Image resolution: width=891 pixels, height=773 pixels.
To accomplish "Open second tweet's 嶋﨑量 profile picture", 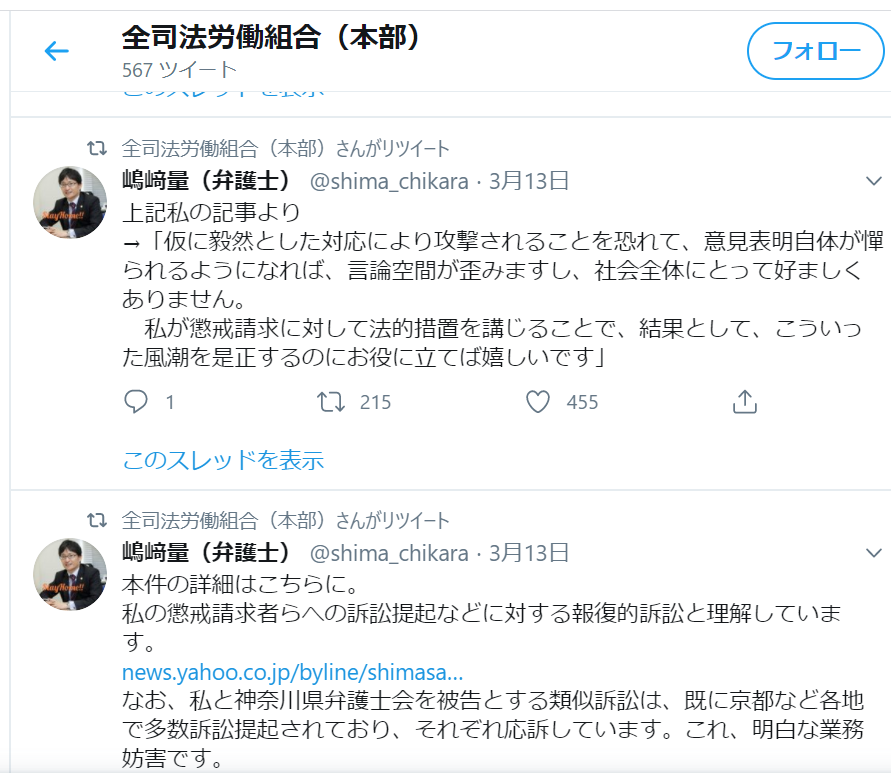I will pyautogui.click(x=70, y=574).
